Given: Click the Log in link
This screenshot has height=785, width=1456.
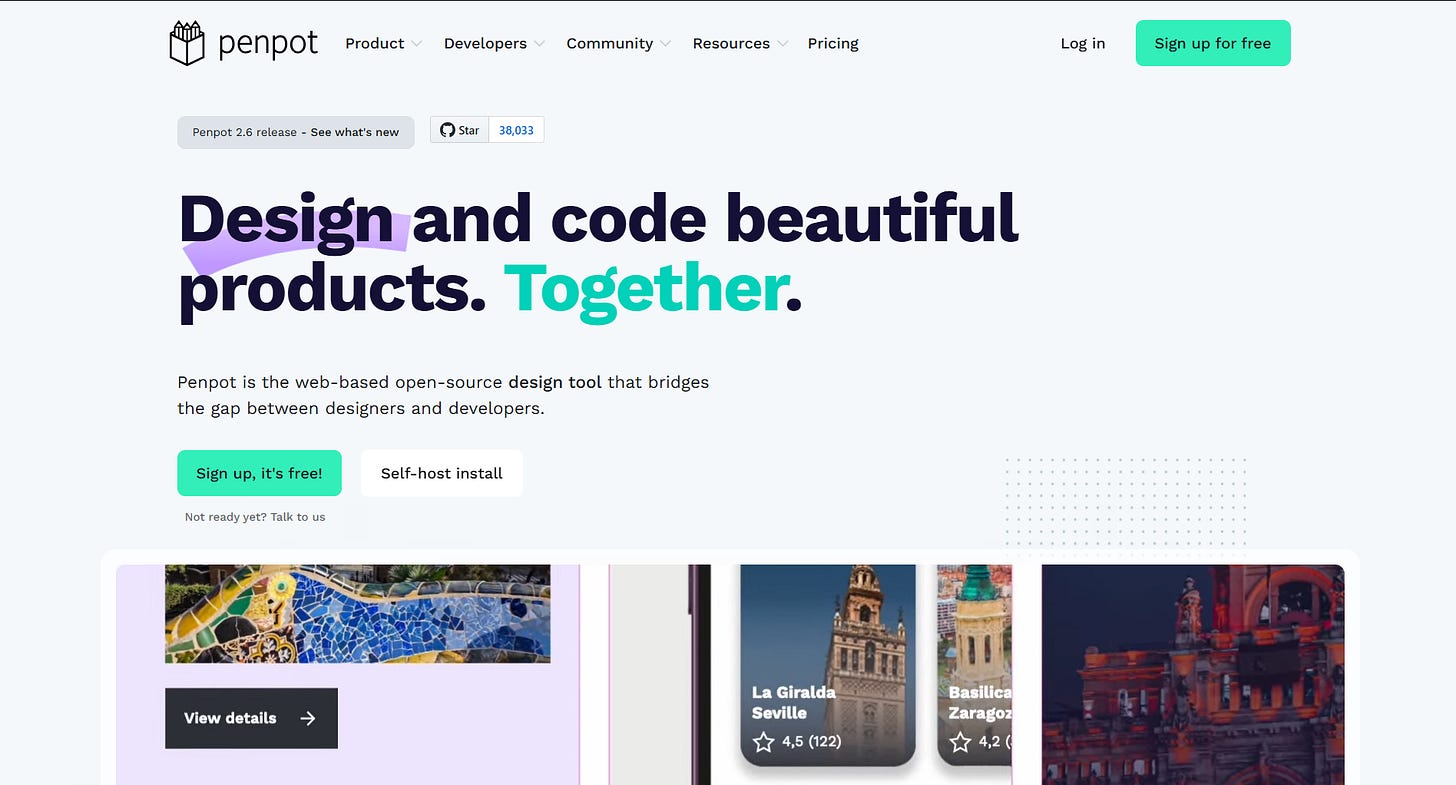Looking at the screenshot, I should (1083, 43).
